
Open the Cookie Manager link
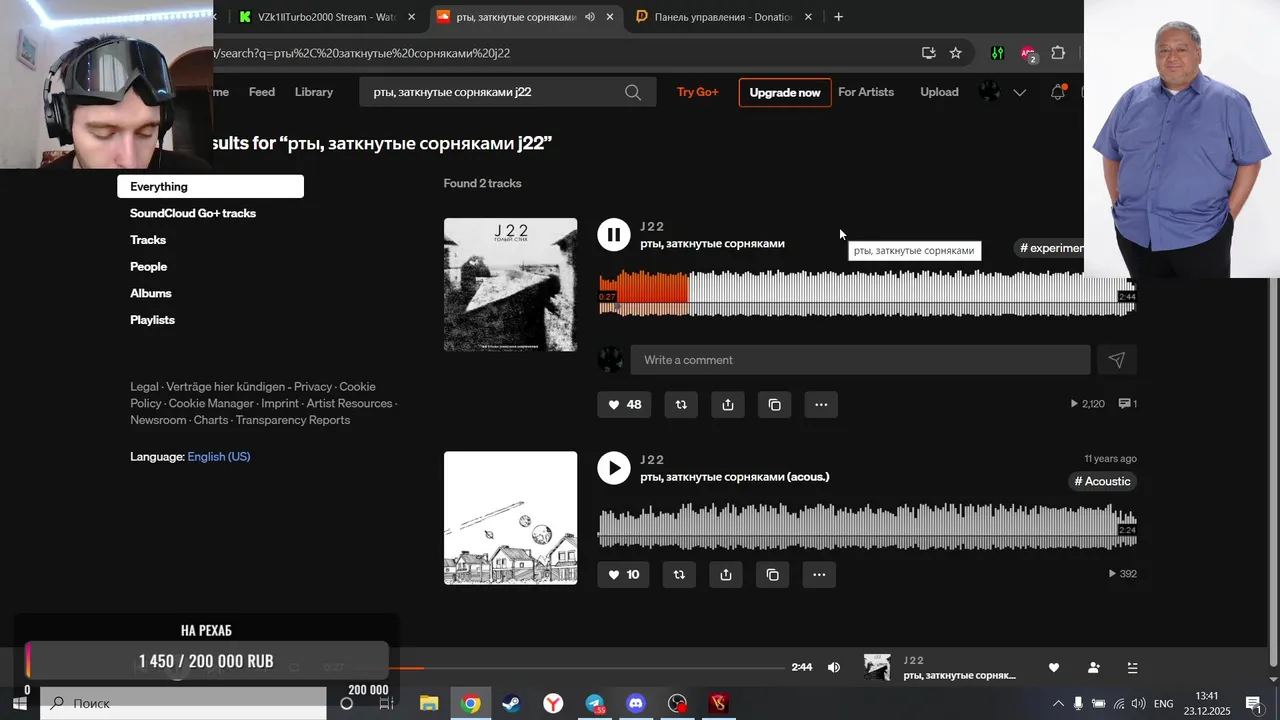click(x=211, y=404)
